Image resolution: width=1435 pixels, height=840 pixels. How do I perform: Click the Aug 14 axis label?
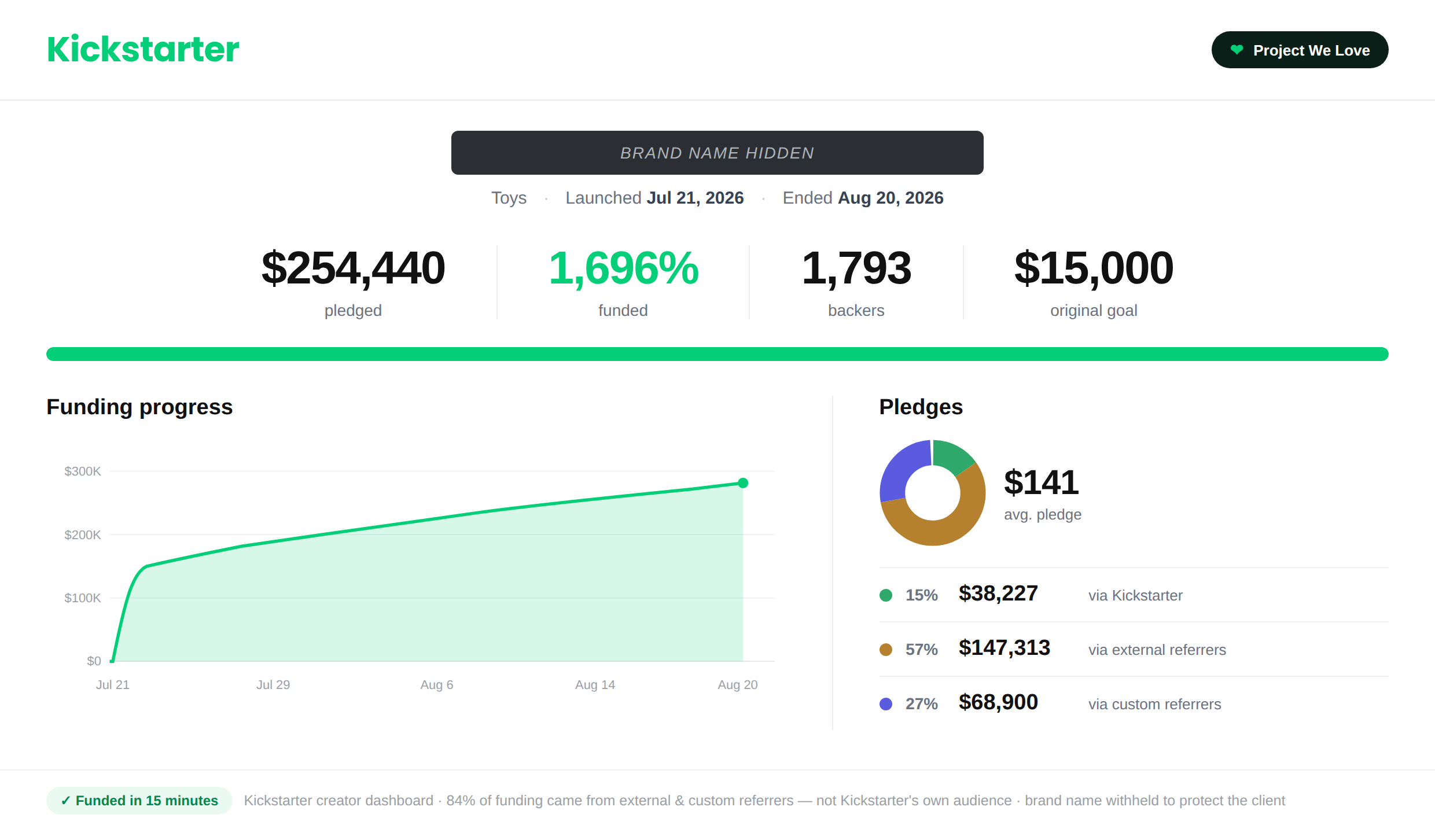point(595,685)
